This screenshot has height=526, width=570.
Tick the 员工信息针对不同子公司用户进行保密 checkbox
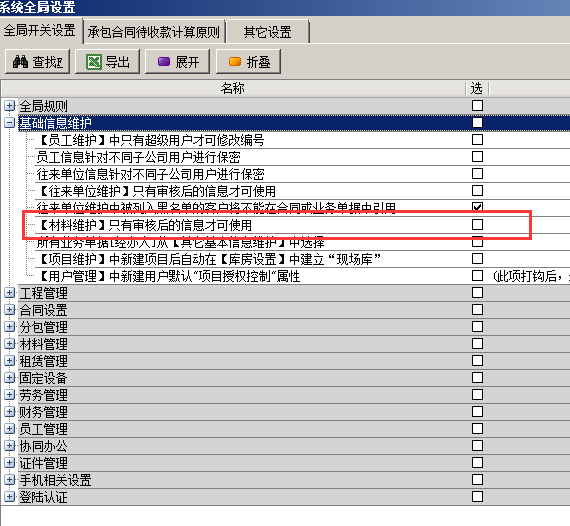click(477, 157)
